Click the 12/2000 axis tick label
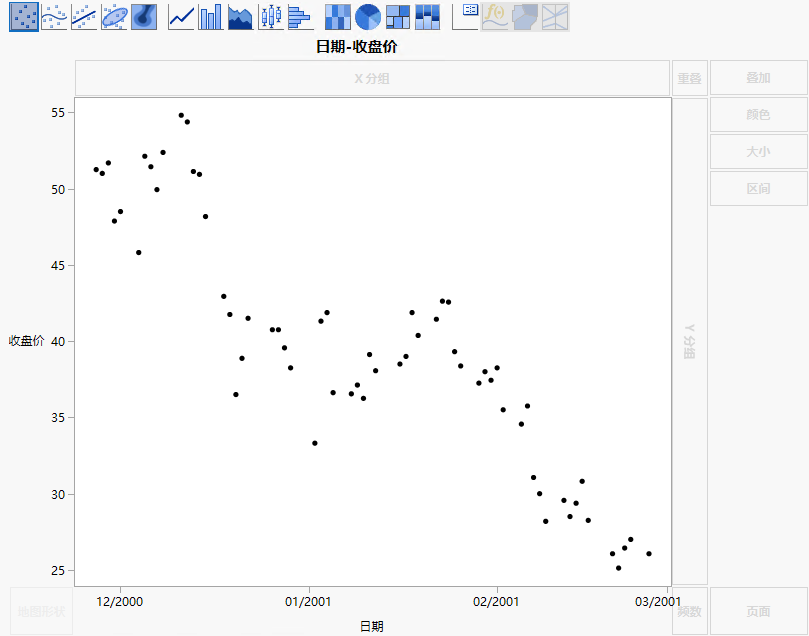The width and height of the screenshot is (809, 636). [x=120, y=602]
